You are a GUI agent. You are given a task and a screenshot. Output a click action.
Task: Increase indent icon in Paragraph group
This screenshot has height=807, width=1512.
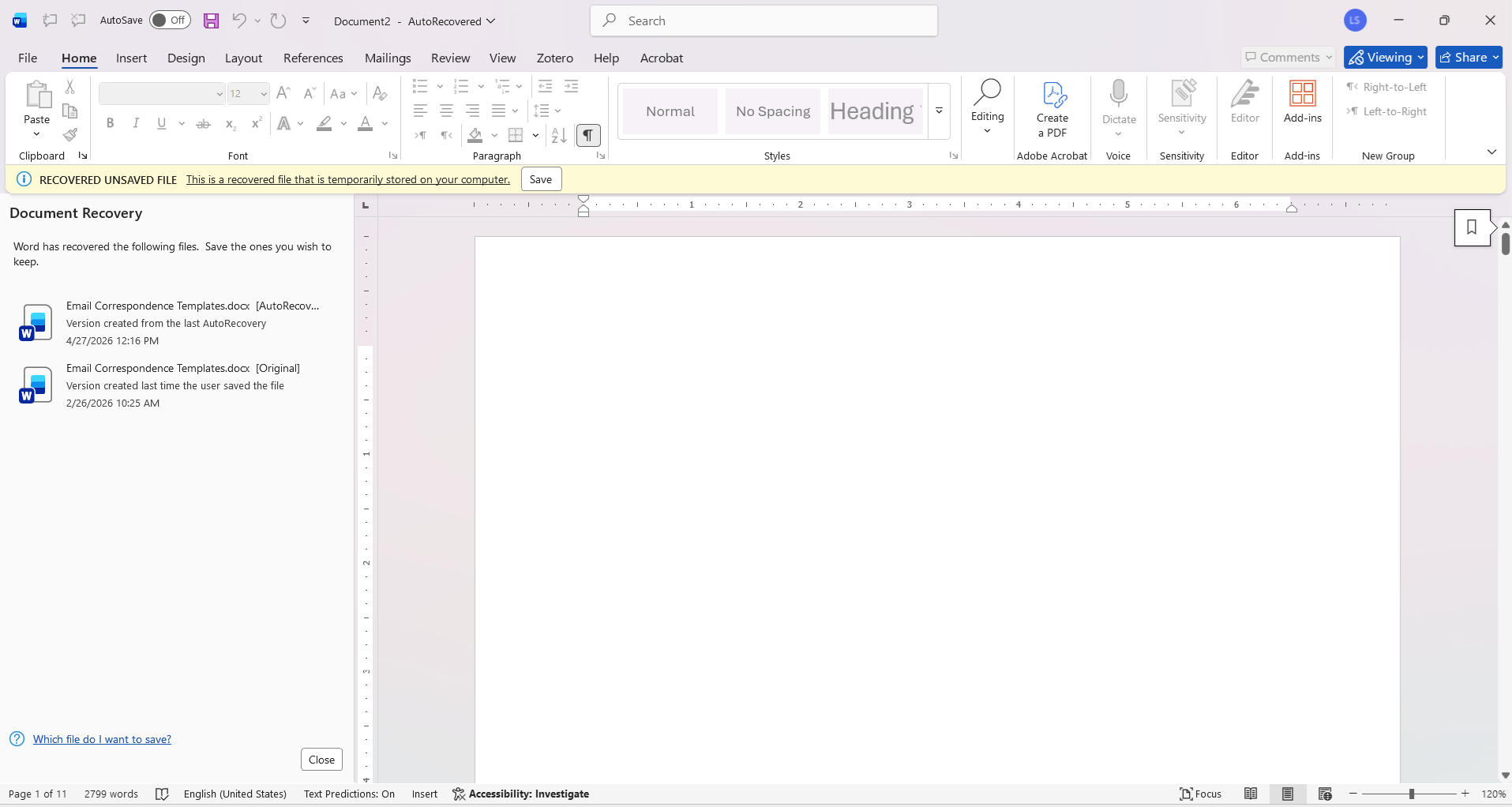click(x=571, y=86)
